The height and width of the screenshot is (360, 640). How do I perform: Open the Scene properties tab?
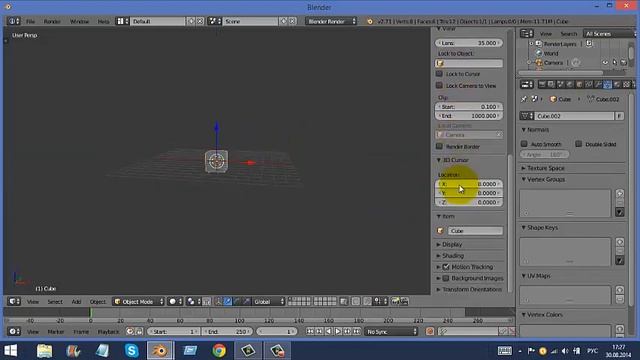click(560, 84)
